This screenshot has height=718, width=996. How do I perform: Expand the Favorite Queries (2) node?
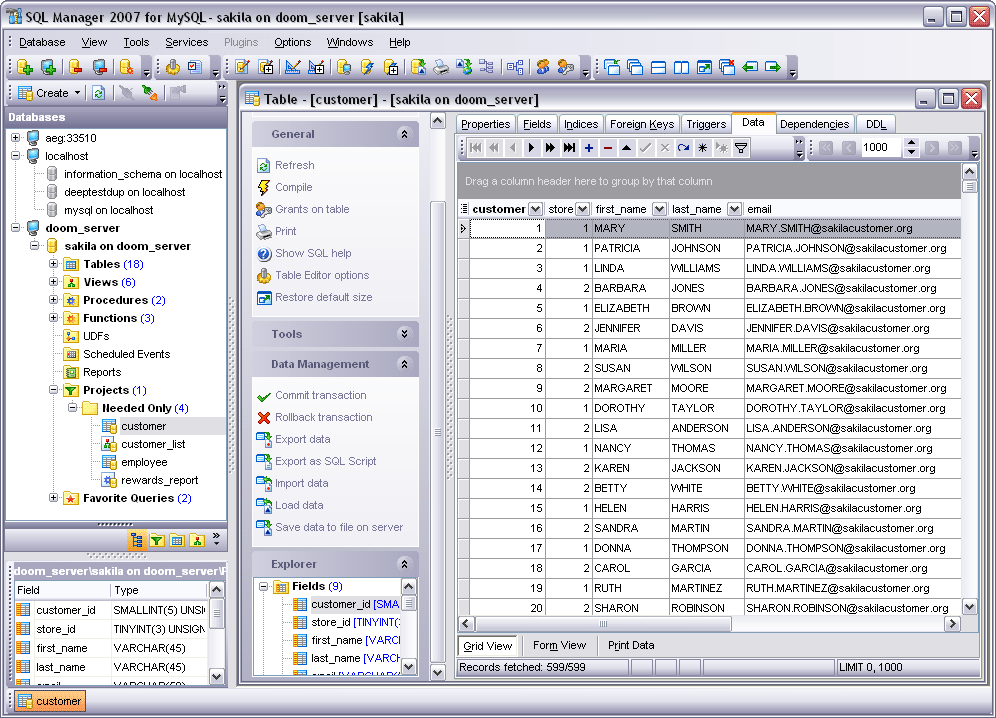point(54,498)
